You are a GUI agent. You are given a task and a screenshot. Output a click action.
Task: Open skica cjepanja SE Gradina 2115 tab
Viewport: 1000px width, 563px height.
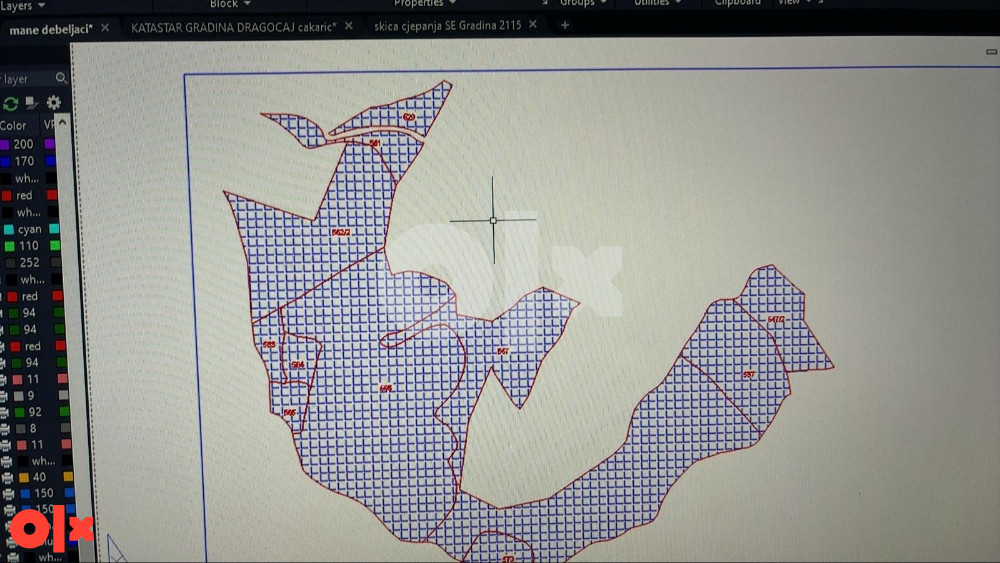pyautogui.click(x=448, y=26)
